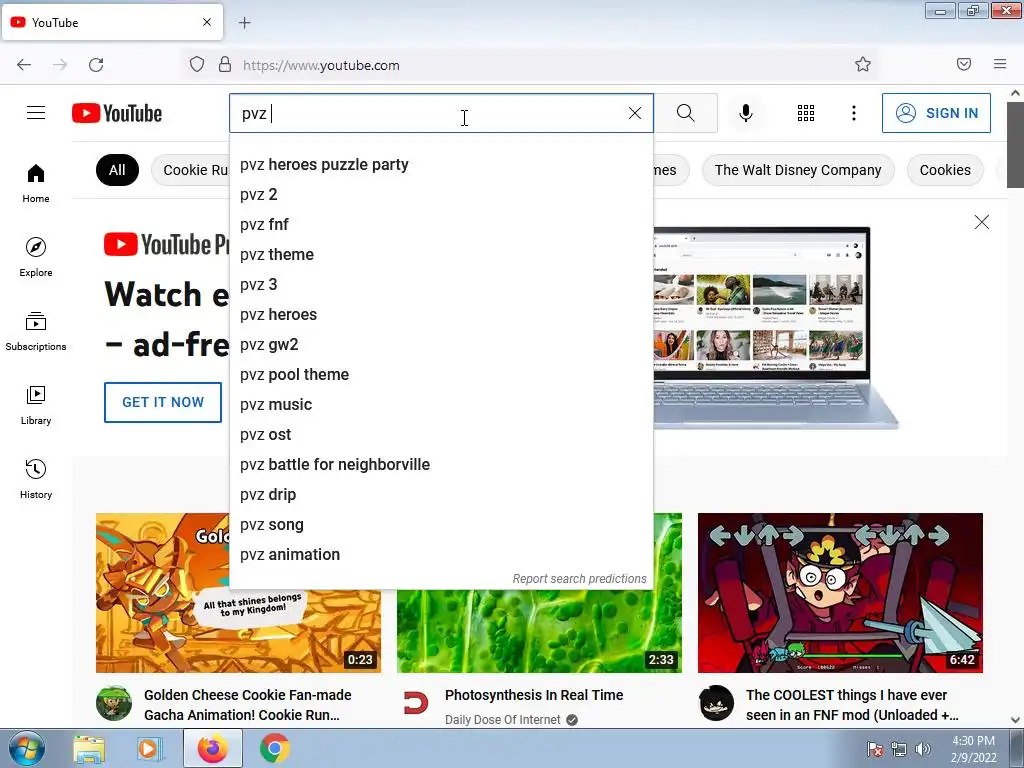Screen dimensions: 1024x768
Task: Open Windows Explorer from the taskbar
Action: coord(89,748)
